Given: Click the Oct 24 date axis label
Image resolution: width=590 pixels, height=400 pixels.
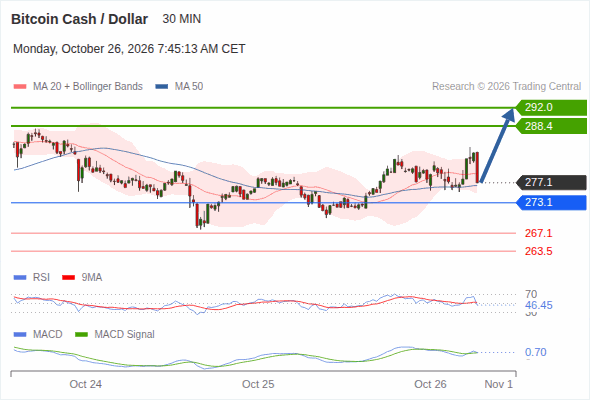Looking at the screenshot, I should tap(86, 384).
